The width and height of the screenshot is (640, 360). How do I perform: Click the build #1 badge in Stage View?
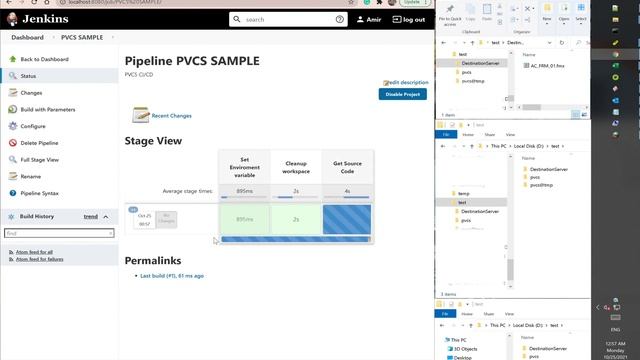click(133, 209)
